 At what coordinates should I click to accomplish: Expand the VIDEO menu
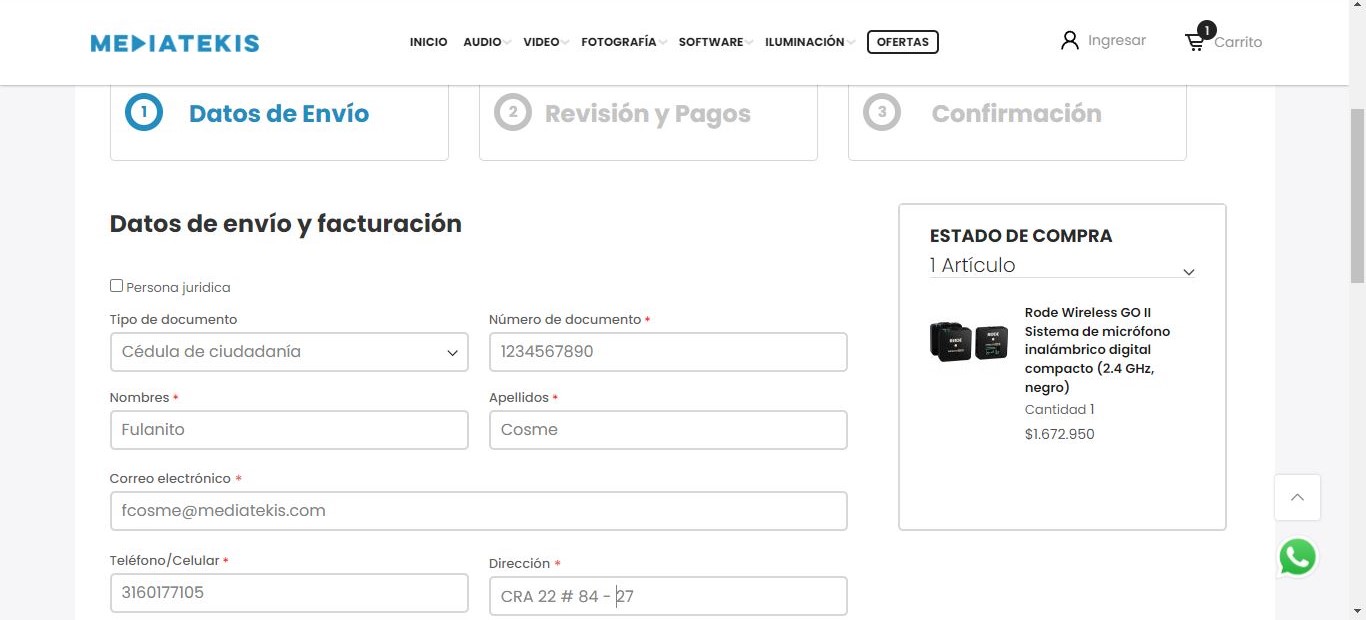coord(546,42)
